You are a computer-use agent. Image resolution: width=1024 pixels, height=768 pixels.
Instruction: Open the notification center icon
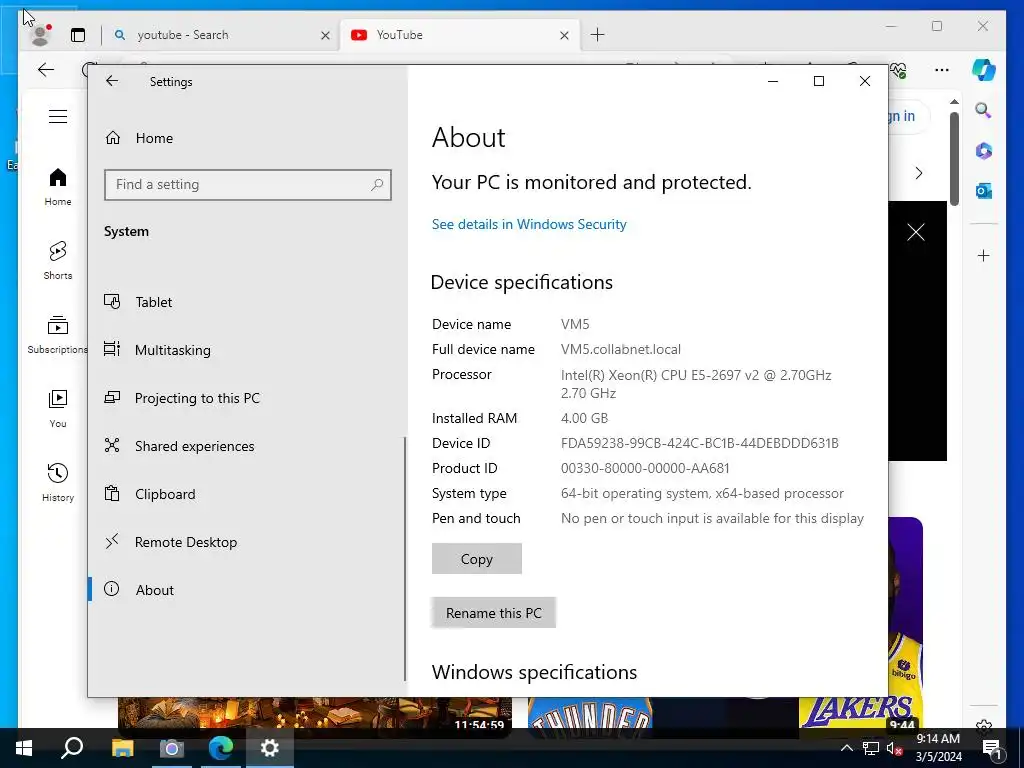click(992, 748)
